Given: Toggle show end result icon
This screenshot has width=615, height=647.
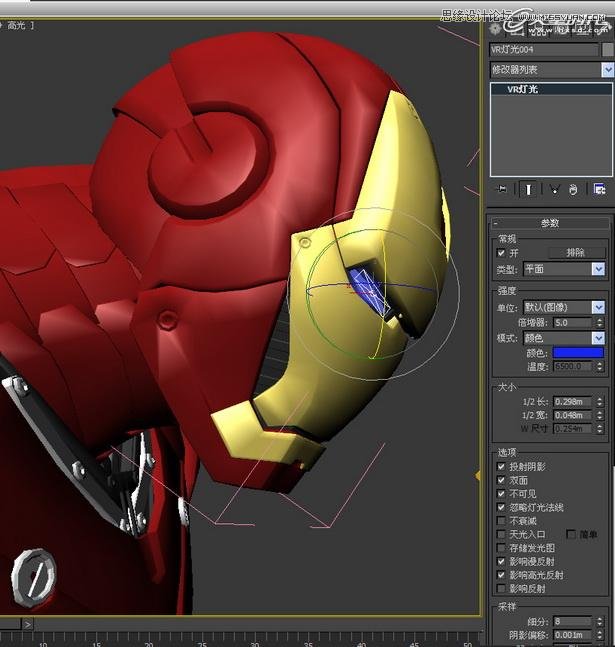Looking at the screenshot, I should coord(528,189).
